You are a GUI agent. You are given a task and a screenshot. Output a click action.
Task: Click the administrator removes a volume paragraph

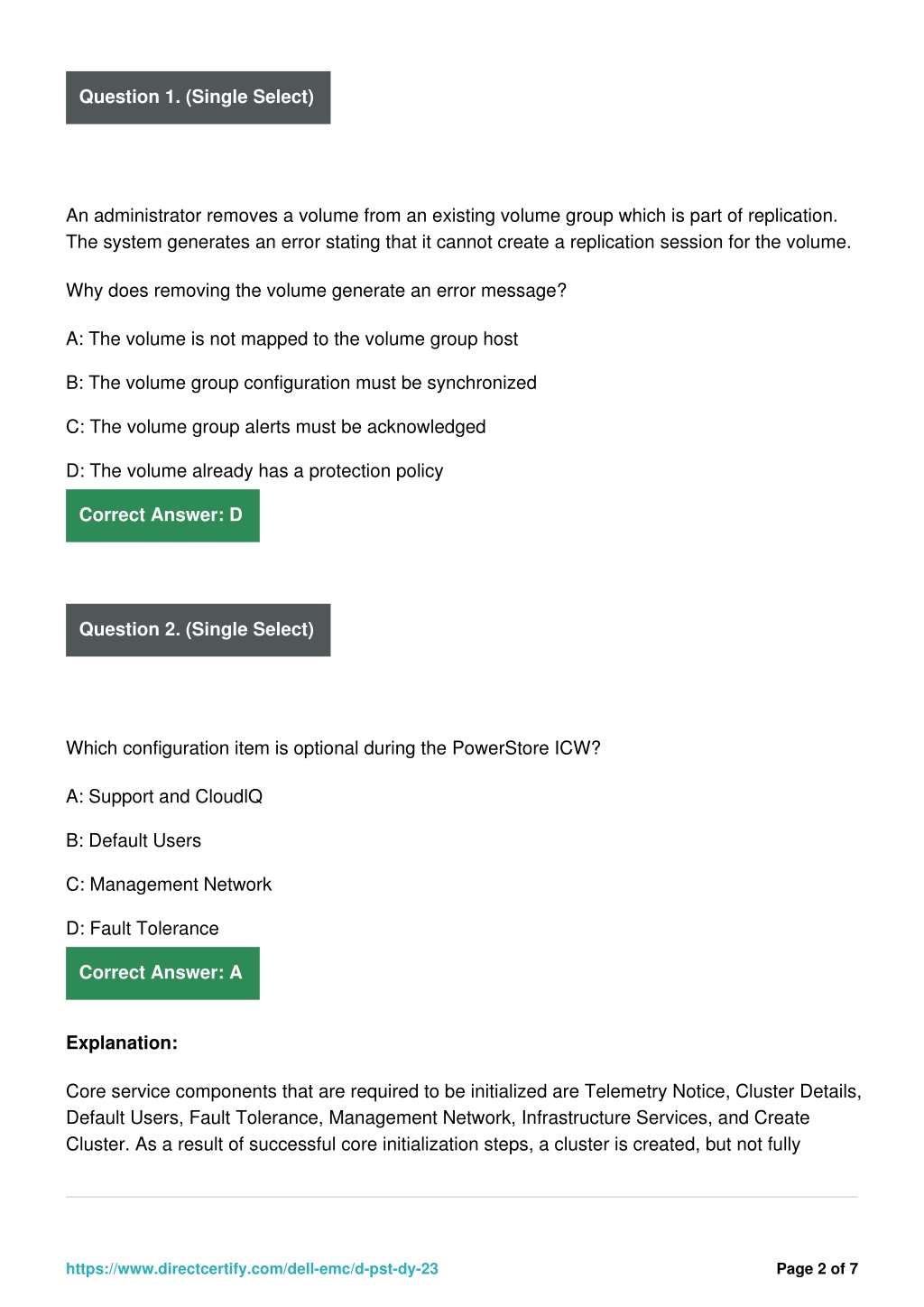(x=458, y=229)
